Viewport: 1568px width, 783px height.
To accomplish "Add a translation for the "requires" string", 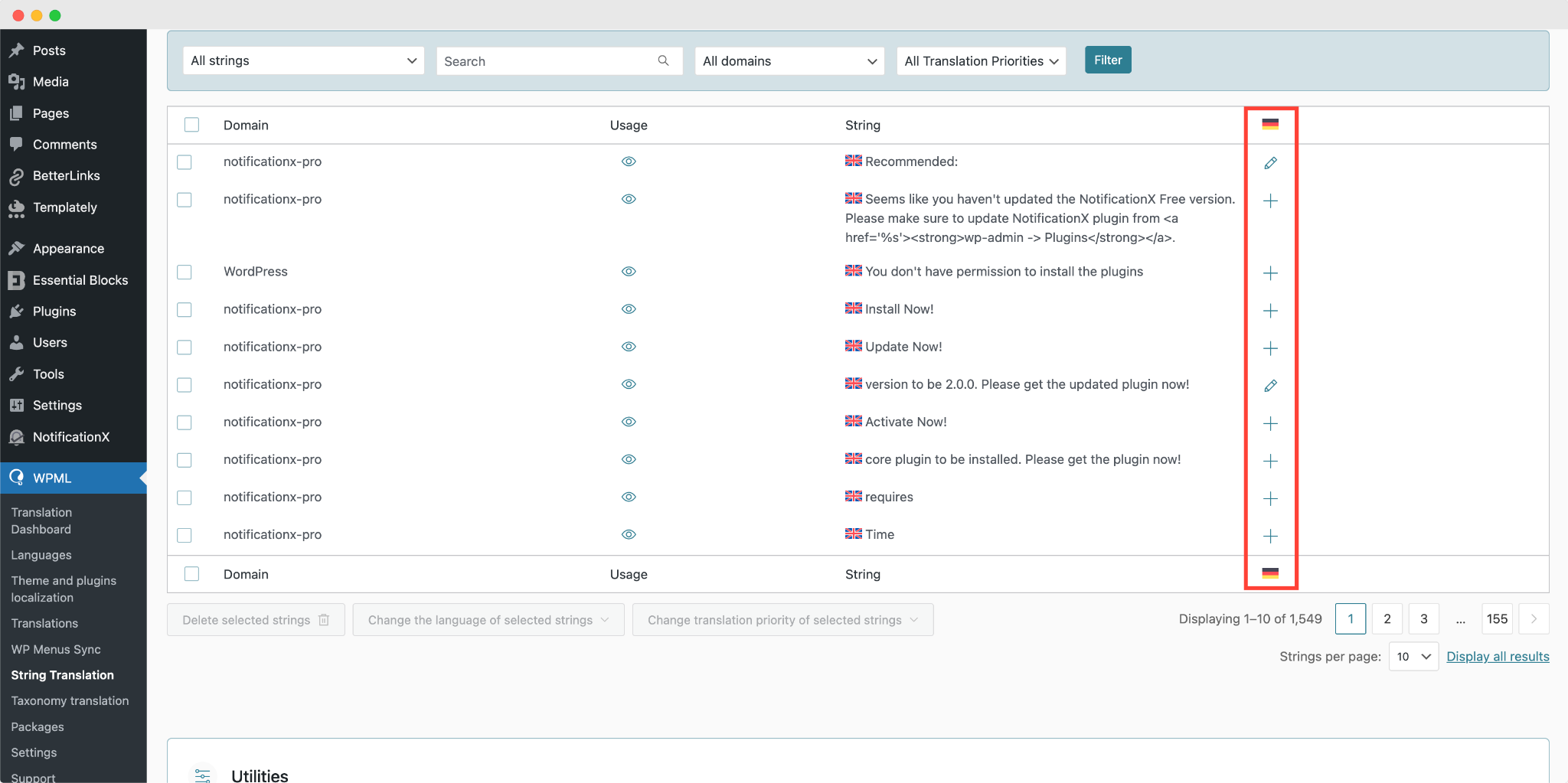I will click(1270, 498).
